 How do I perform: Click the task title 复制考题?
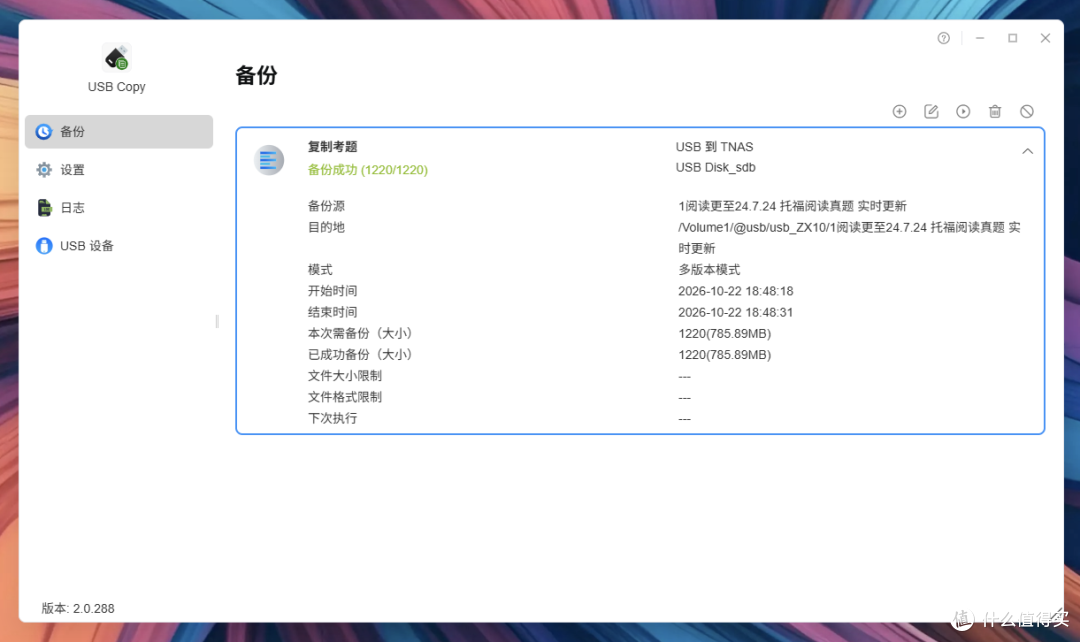point(332,147)
